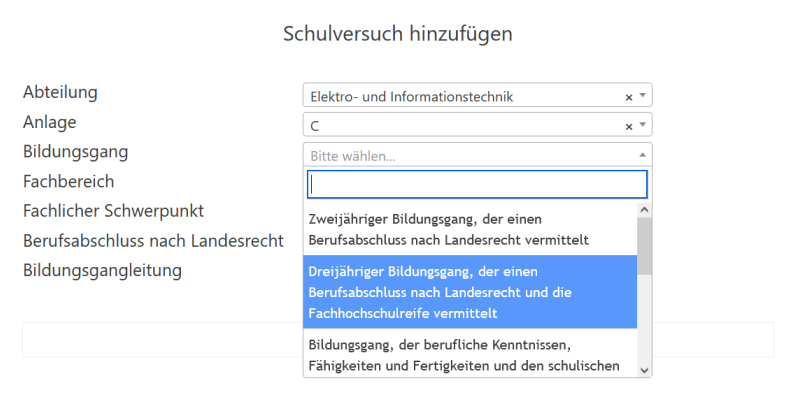Click the 'Anlage' label
Screen dimensions: 785x401
[x=50, y=122]
